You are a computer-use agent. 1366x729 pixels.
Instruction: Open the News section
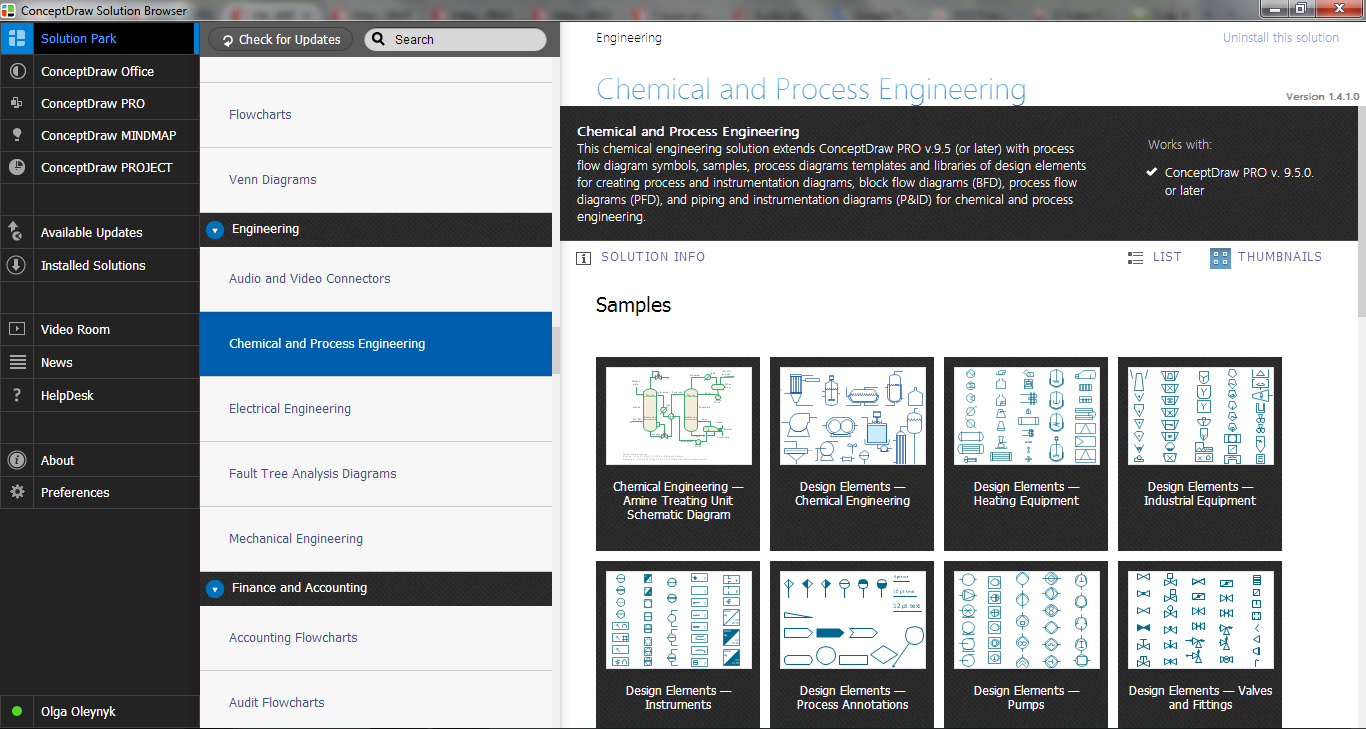[x=57, y=362]
